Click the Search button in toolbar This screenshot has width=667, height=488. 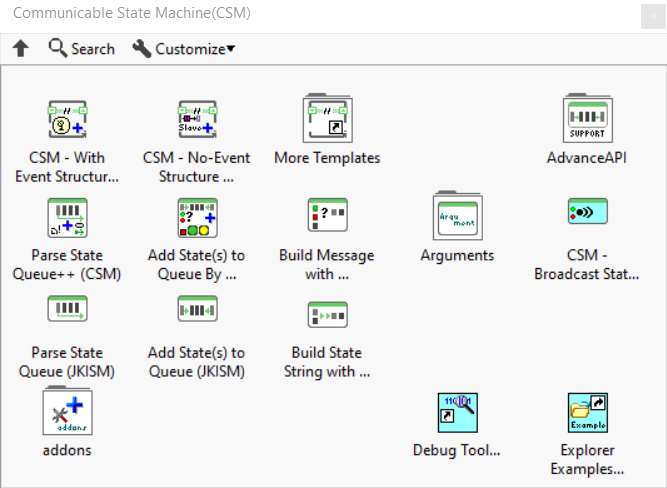click(82, 49)
